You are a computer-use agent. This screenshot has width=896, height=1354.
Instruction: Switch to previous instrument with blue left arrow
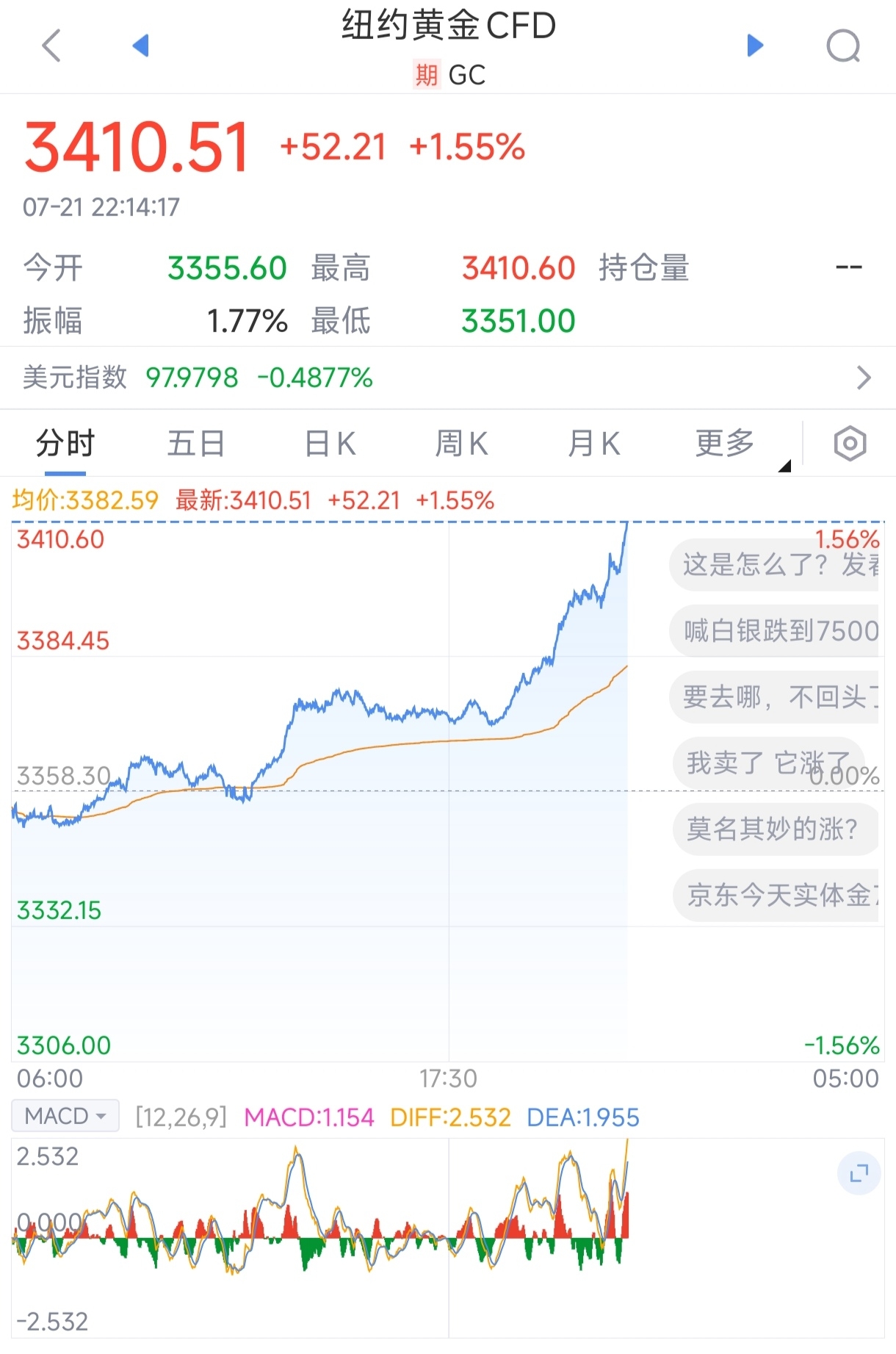[140, 46]
